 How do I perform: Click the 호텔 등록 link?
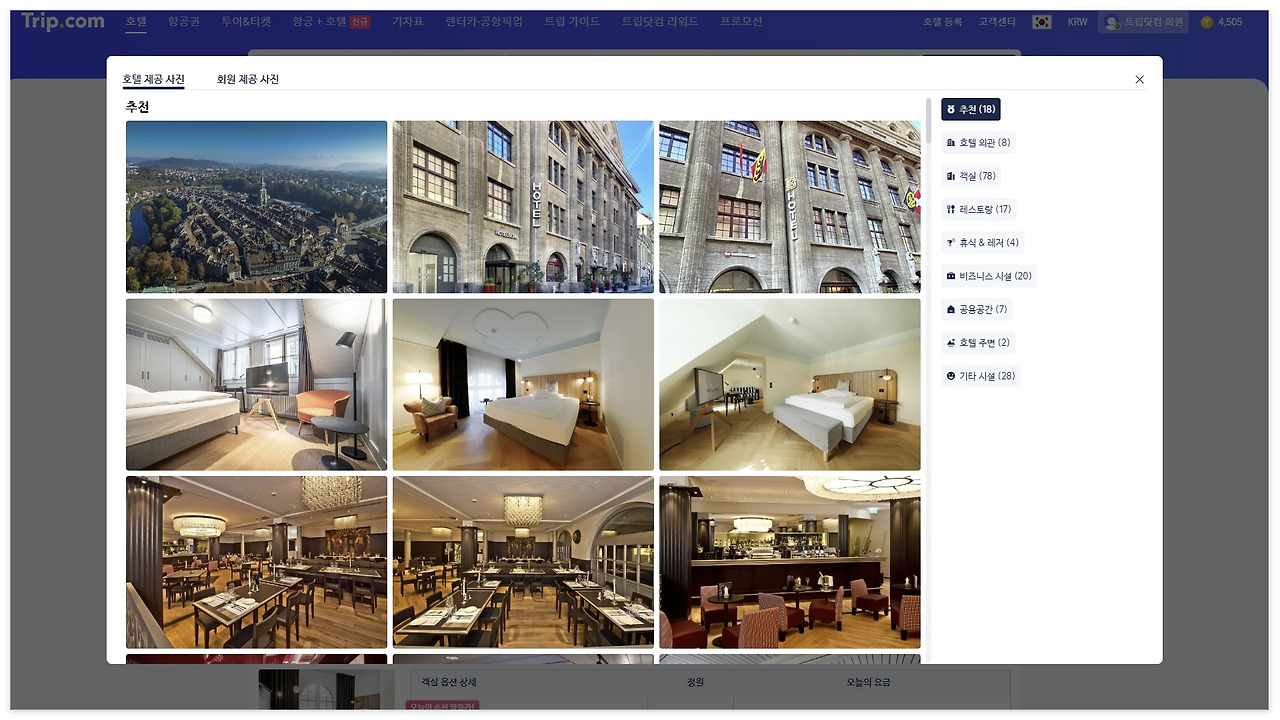[942, 22]
